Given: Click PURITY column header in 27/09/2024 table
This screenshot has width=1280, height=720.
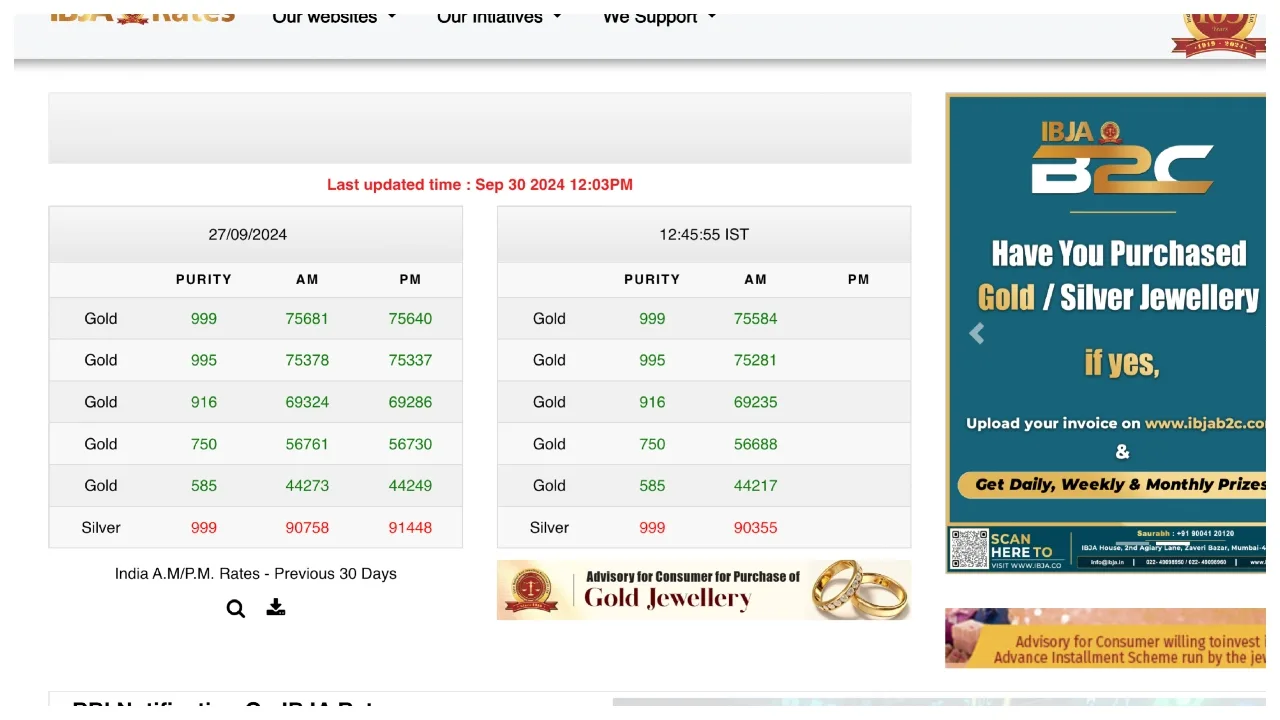Looking at the screenshot, I should 204,280.
